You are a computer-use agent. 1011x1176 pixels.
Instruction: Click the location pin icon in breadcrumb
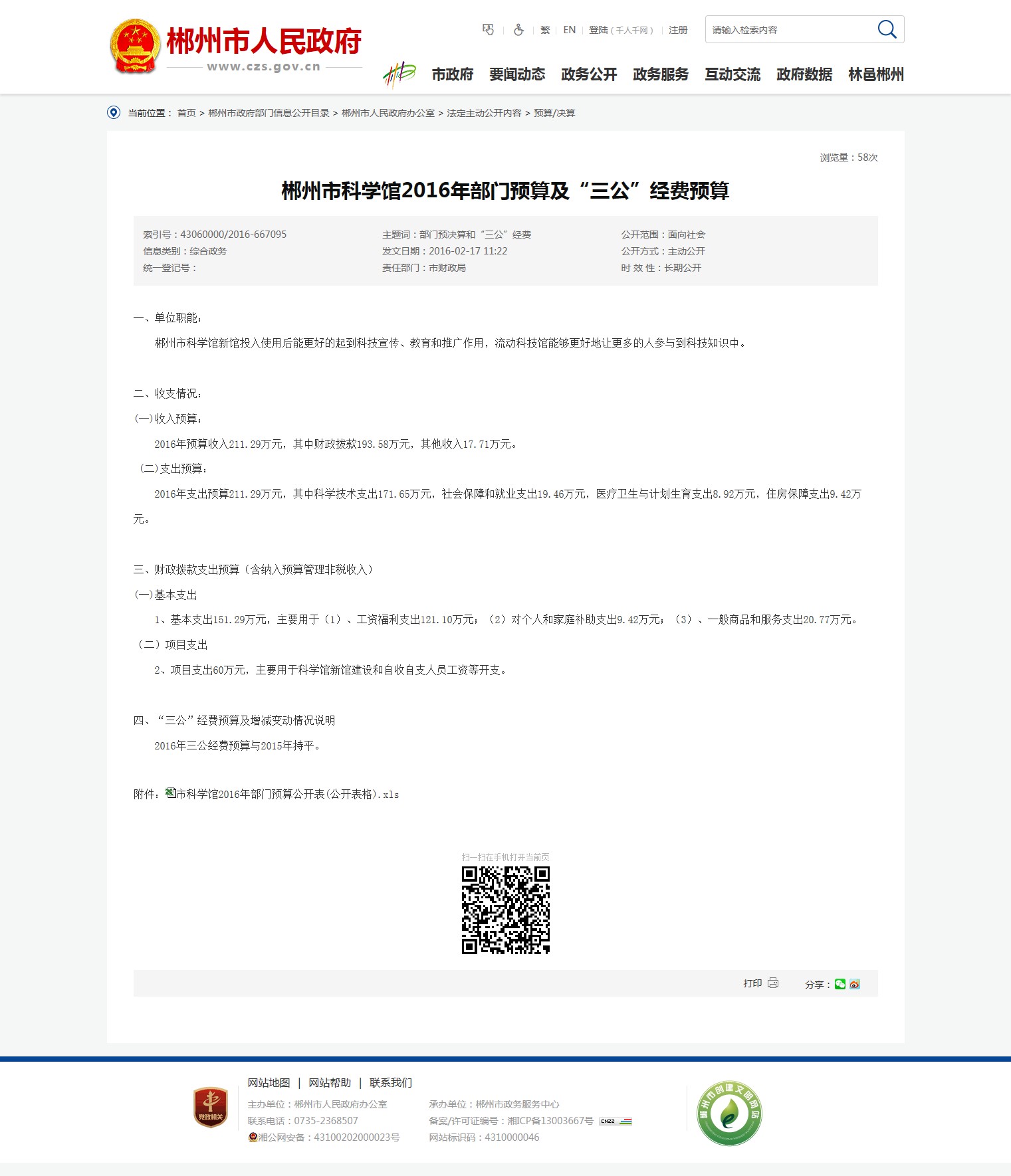(x=114, y=112)
